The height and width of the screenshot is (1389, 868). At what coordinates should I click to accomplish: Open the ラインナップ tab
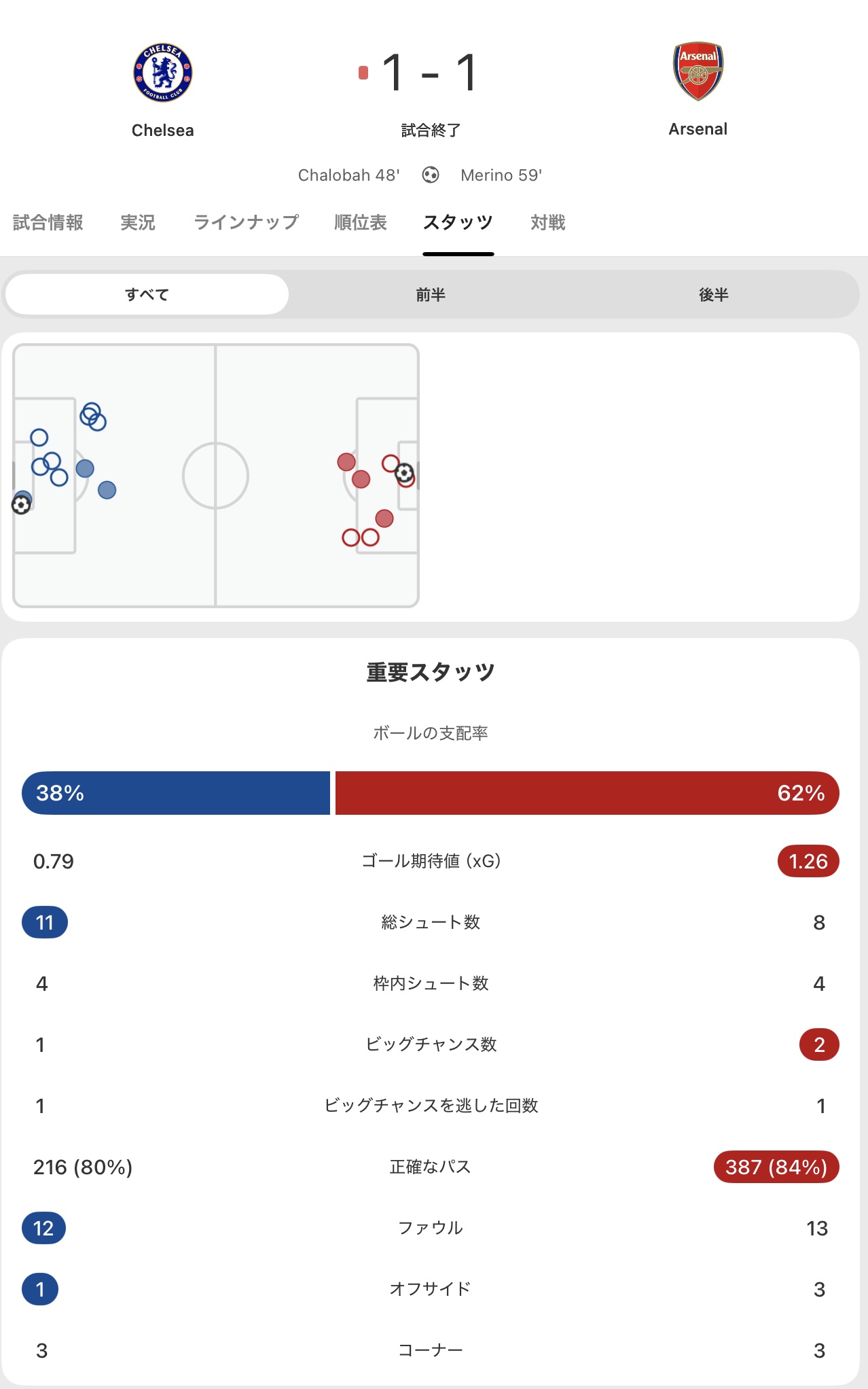click(x=246, y=222)
